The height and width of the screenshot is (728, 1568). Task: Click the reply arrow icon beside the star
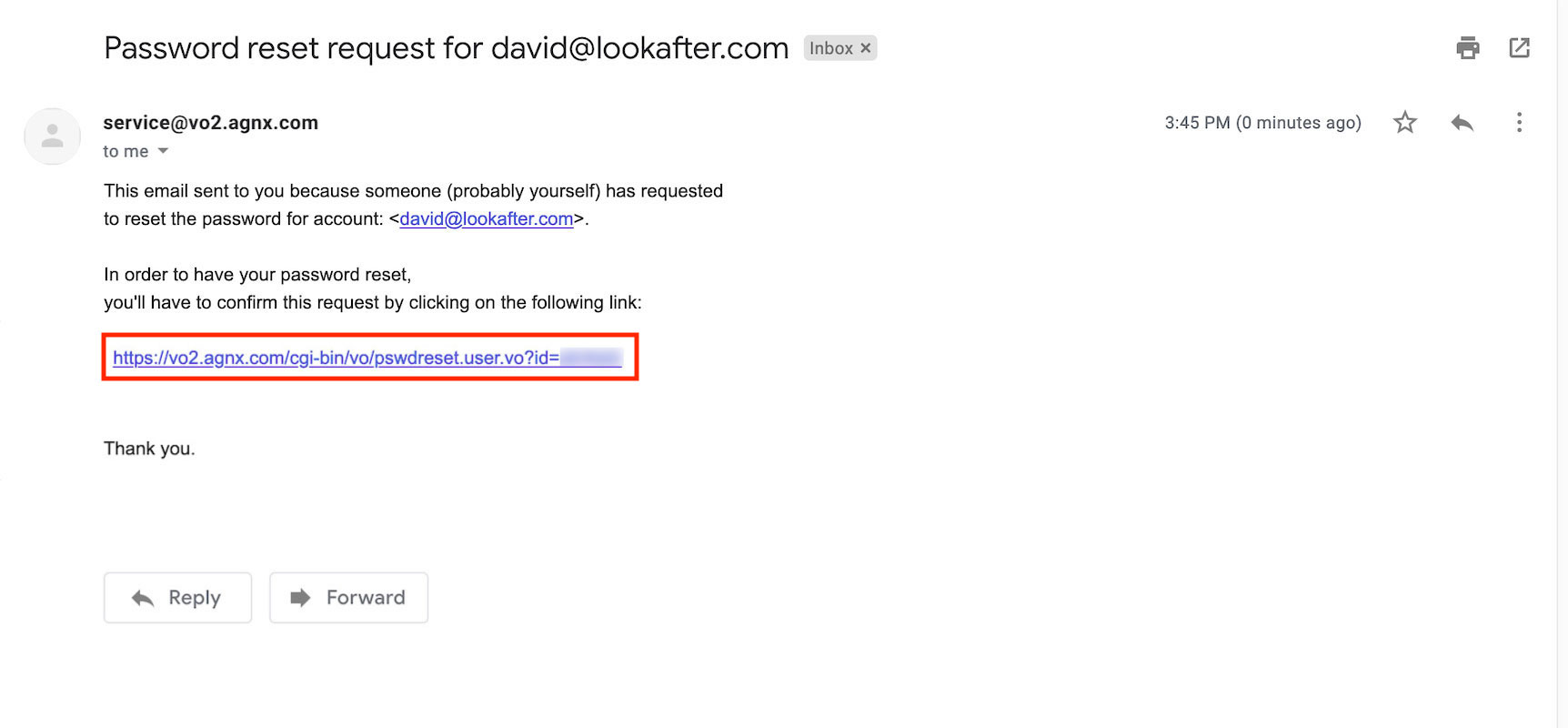1462,122
